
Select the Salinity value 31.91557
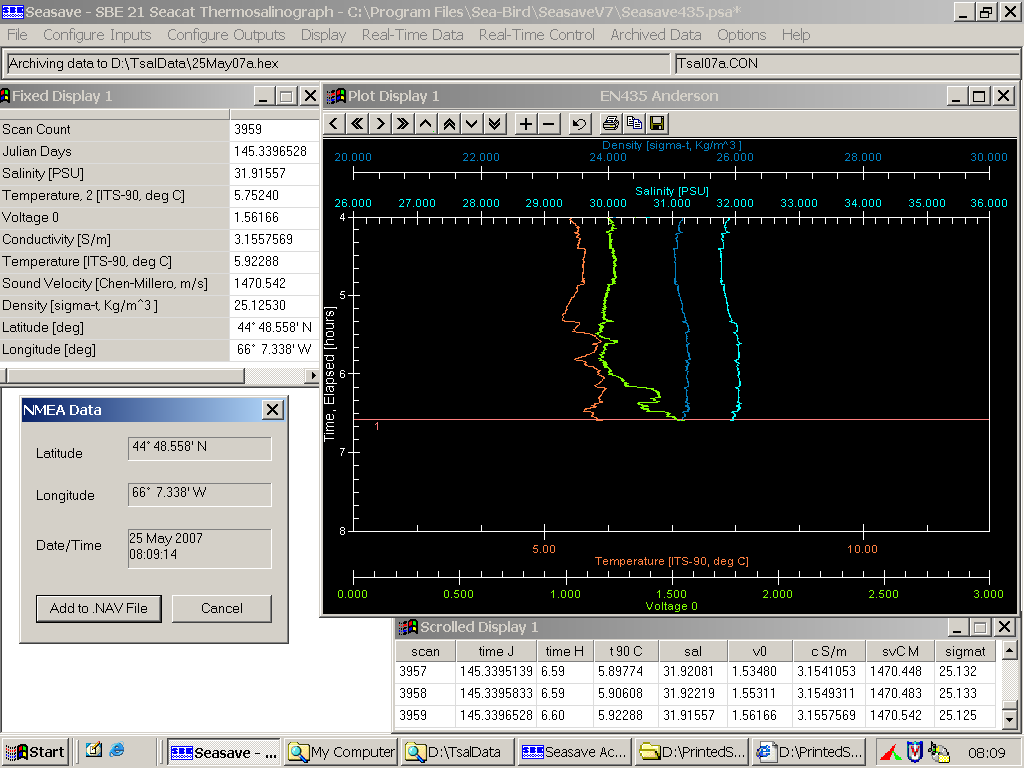pyautogui.click(x=260, y=173)
